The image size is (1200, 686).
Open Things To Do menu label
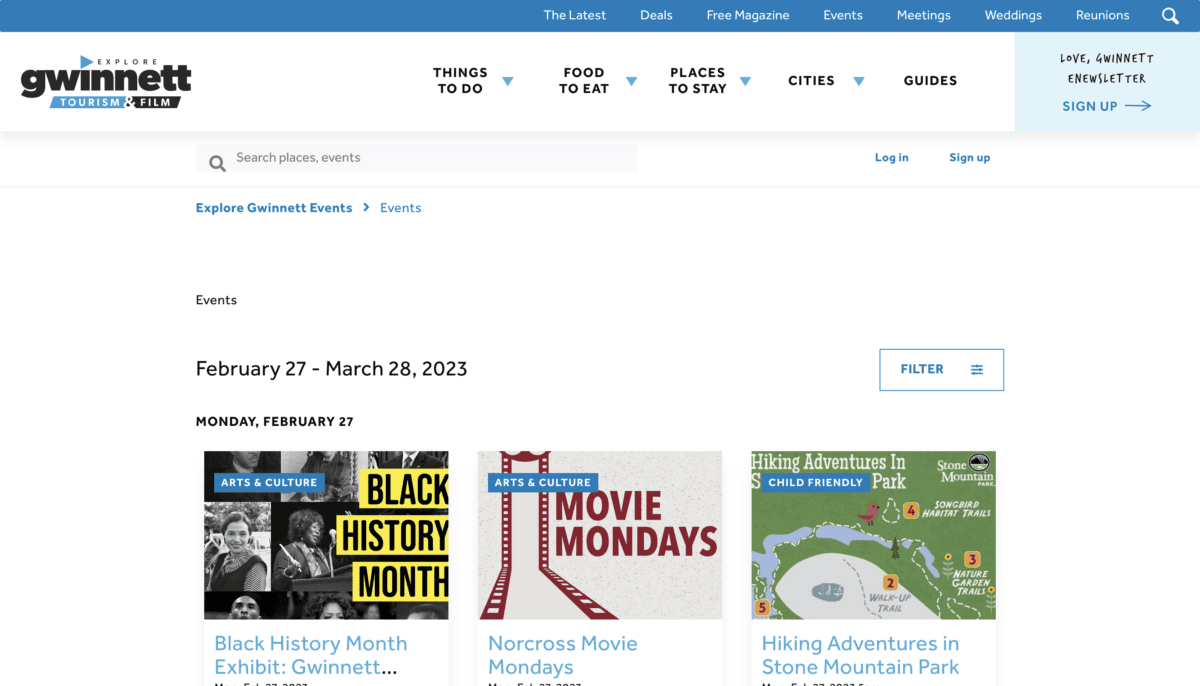[460, 81]
